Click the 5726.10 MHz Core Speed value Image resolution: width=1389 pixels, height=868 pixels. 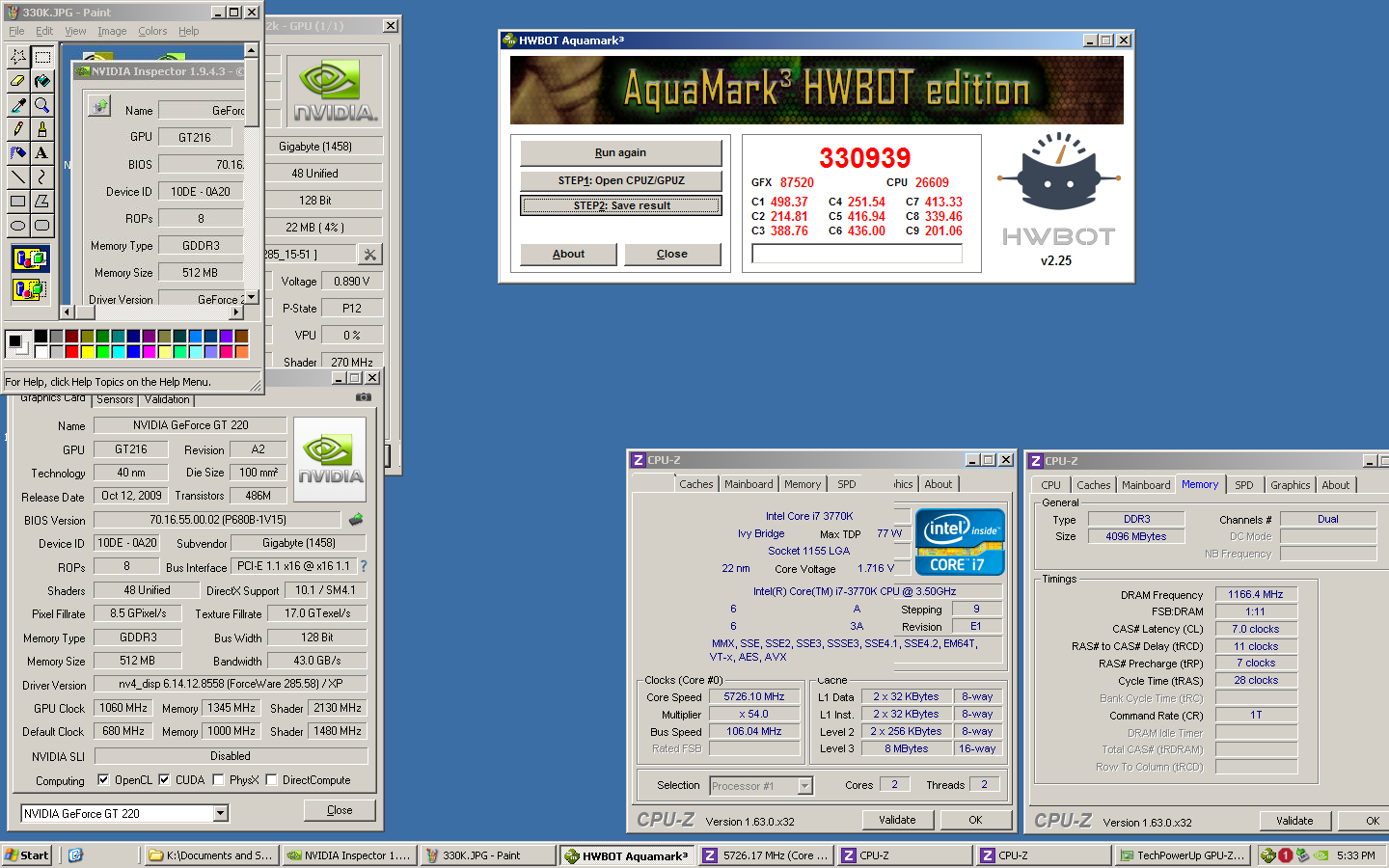click(754, 696)
